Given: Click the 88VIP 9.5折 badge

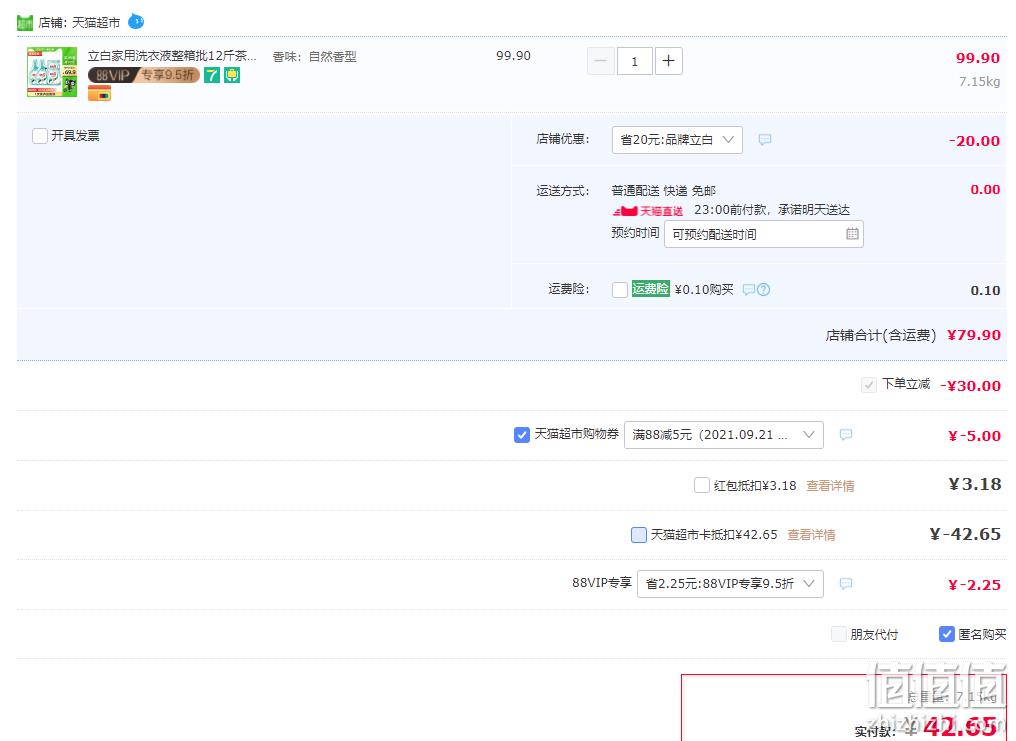Looking at the screenshot, I should point(143,75).
